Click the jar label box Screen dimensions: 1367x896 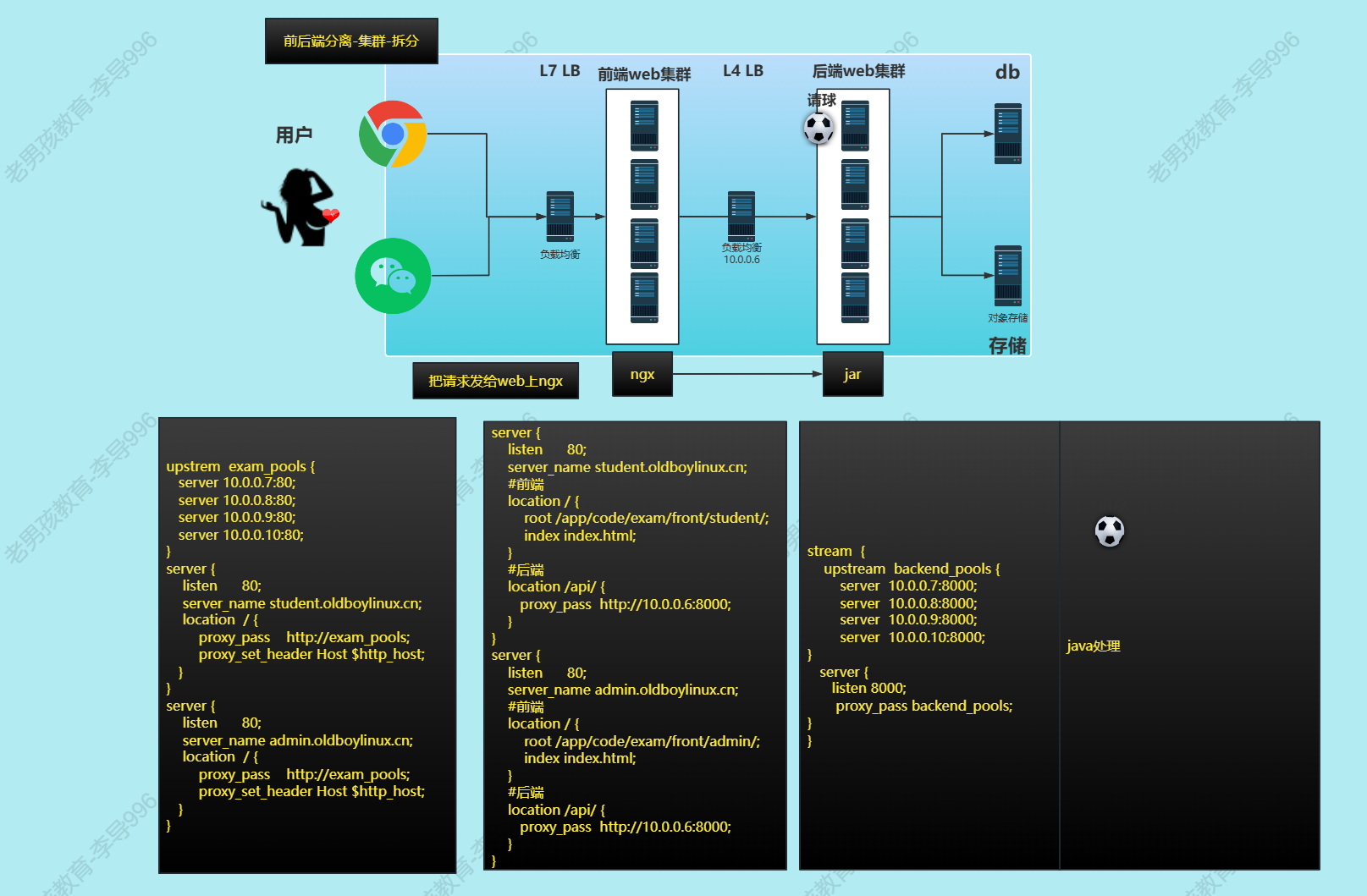pos(852,374)
